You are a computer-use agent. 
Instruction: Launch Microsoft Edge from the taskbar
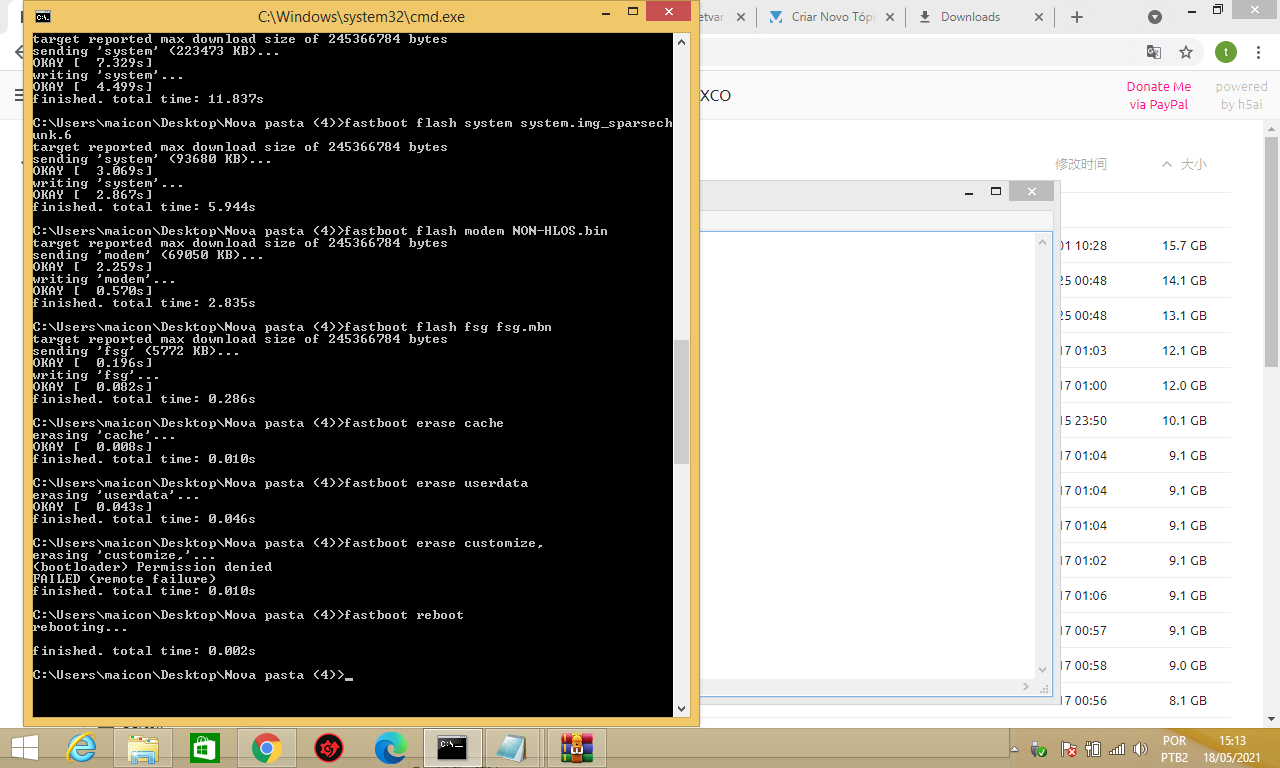390,748
